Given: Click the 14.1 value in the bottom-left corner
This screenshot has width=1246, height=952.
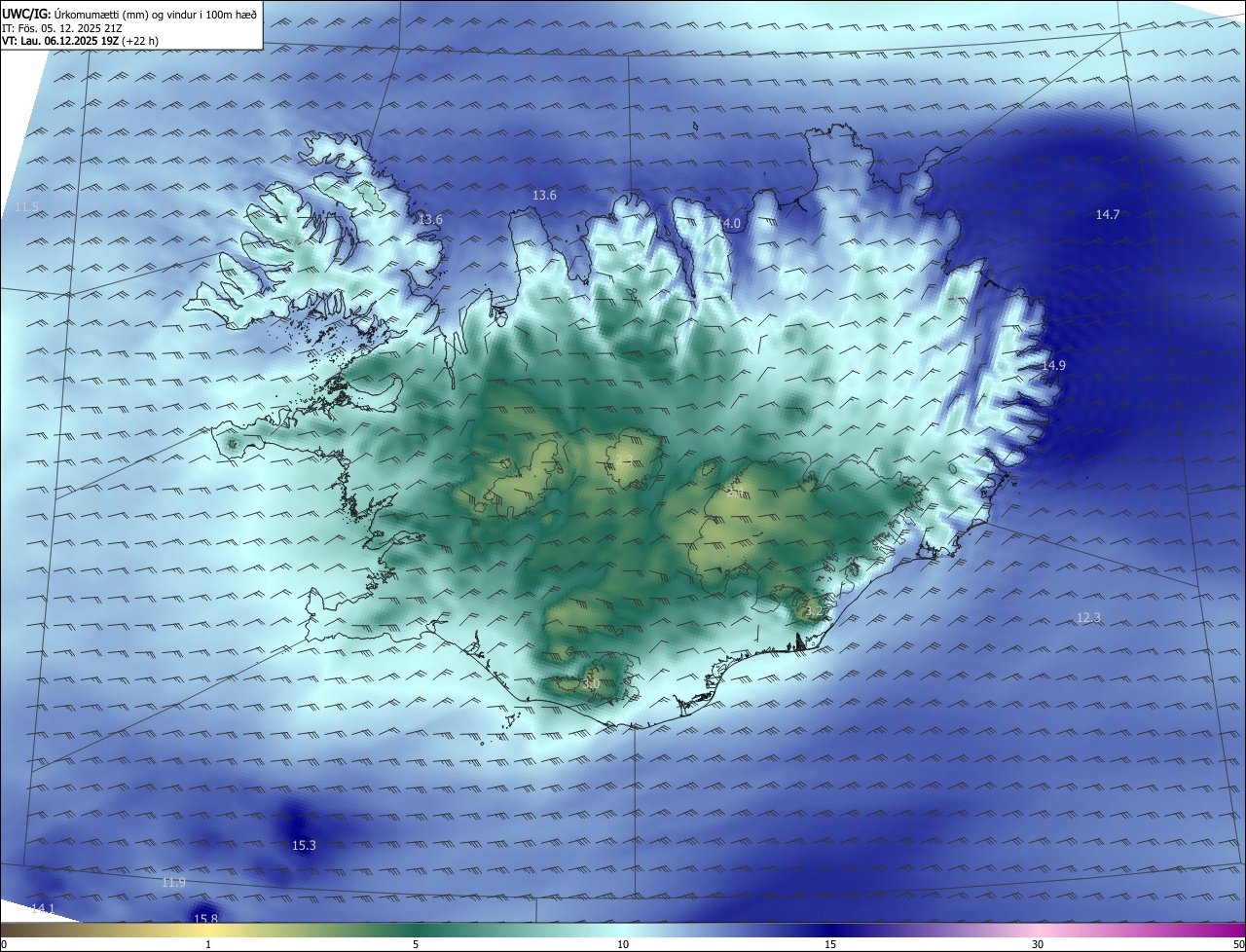Looking at the screenshot, I should pos(43,908).
